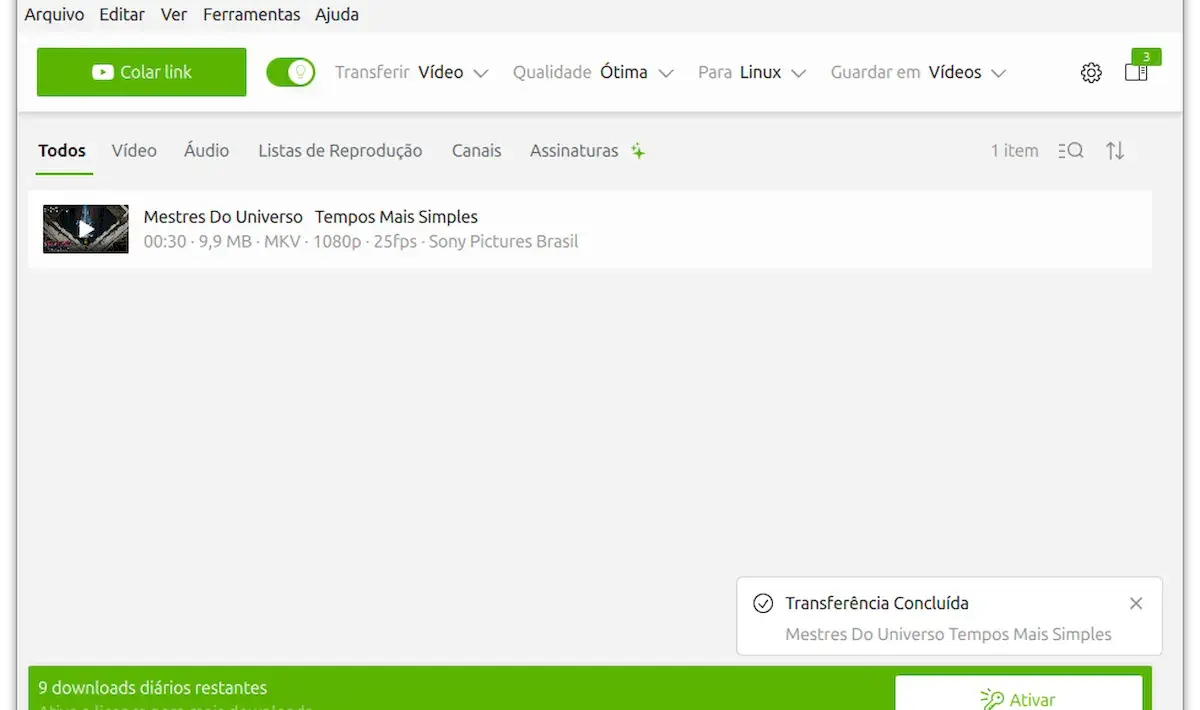The image size is (1200, 710).
Task: Click the 9 downloads diários restantes text
Action: click(x=153, y=688)
